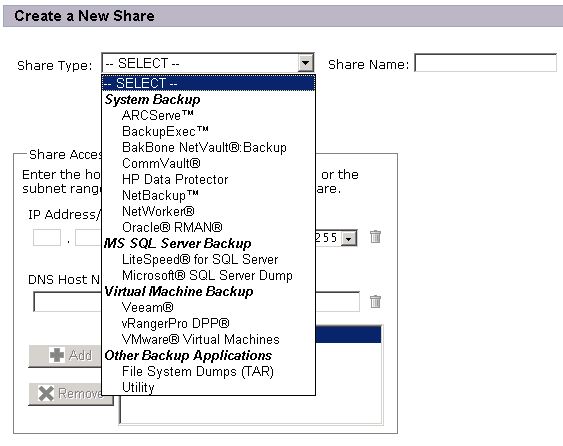Choose VMware Virtual Machines option
Viewport: 563px width, 446px height.
click(x=208, y=339)
